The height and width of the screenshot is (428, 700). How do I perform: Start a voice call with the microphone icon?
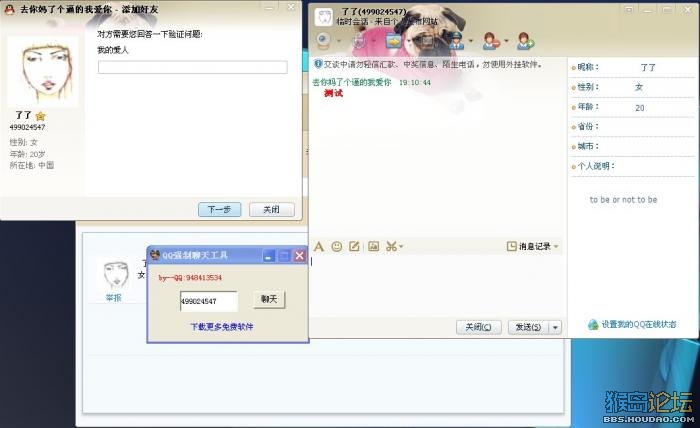358,41
